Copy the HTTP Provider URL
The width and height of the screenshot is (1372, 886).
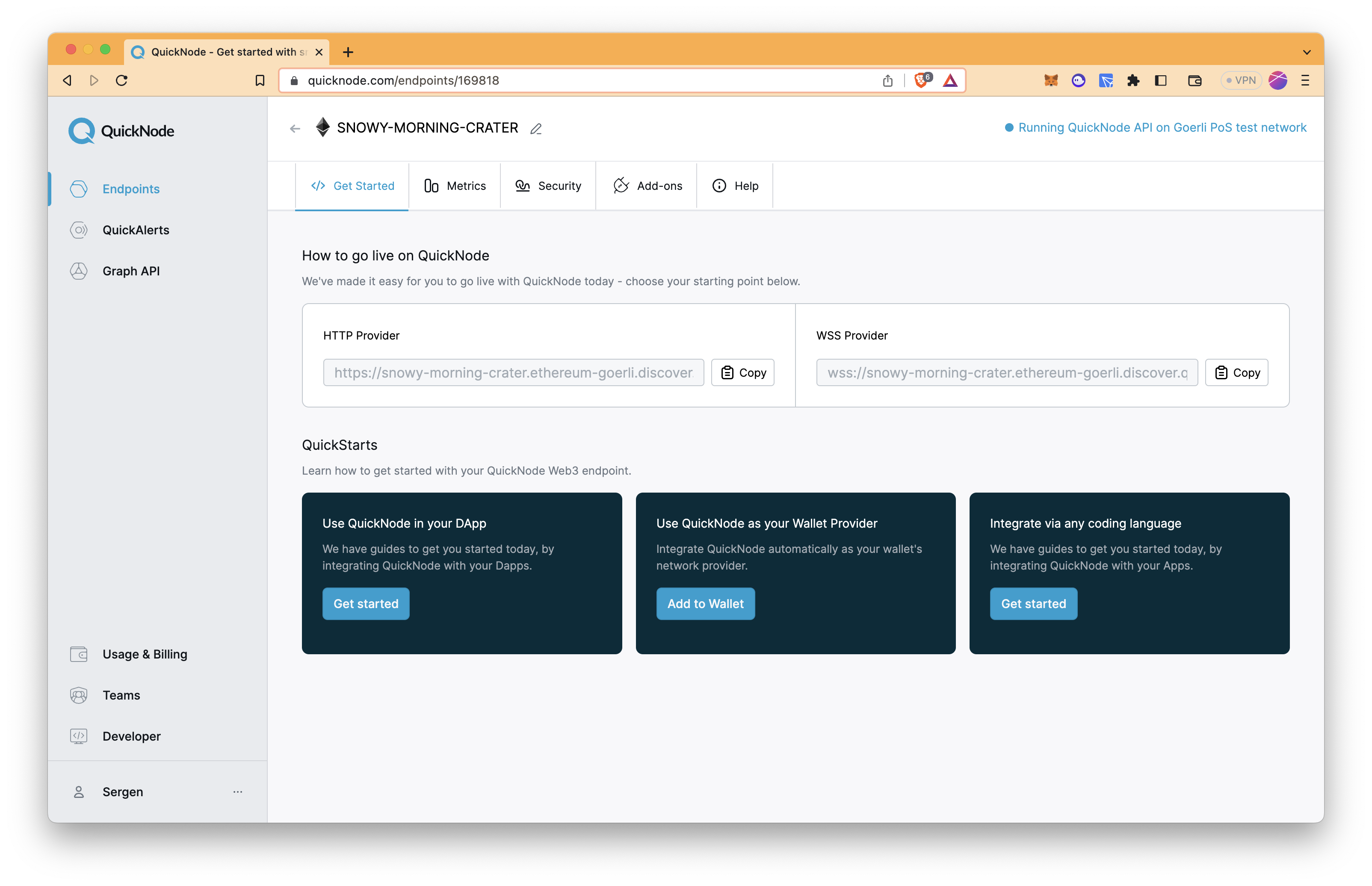click(742, 372)
